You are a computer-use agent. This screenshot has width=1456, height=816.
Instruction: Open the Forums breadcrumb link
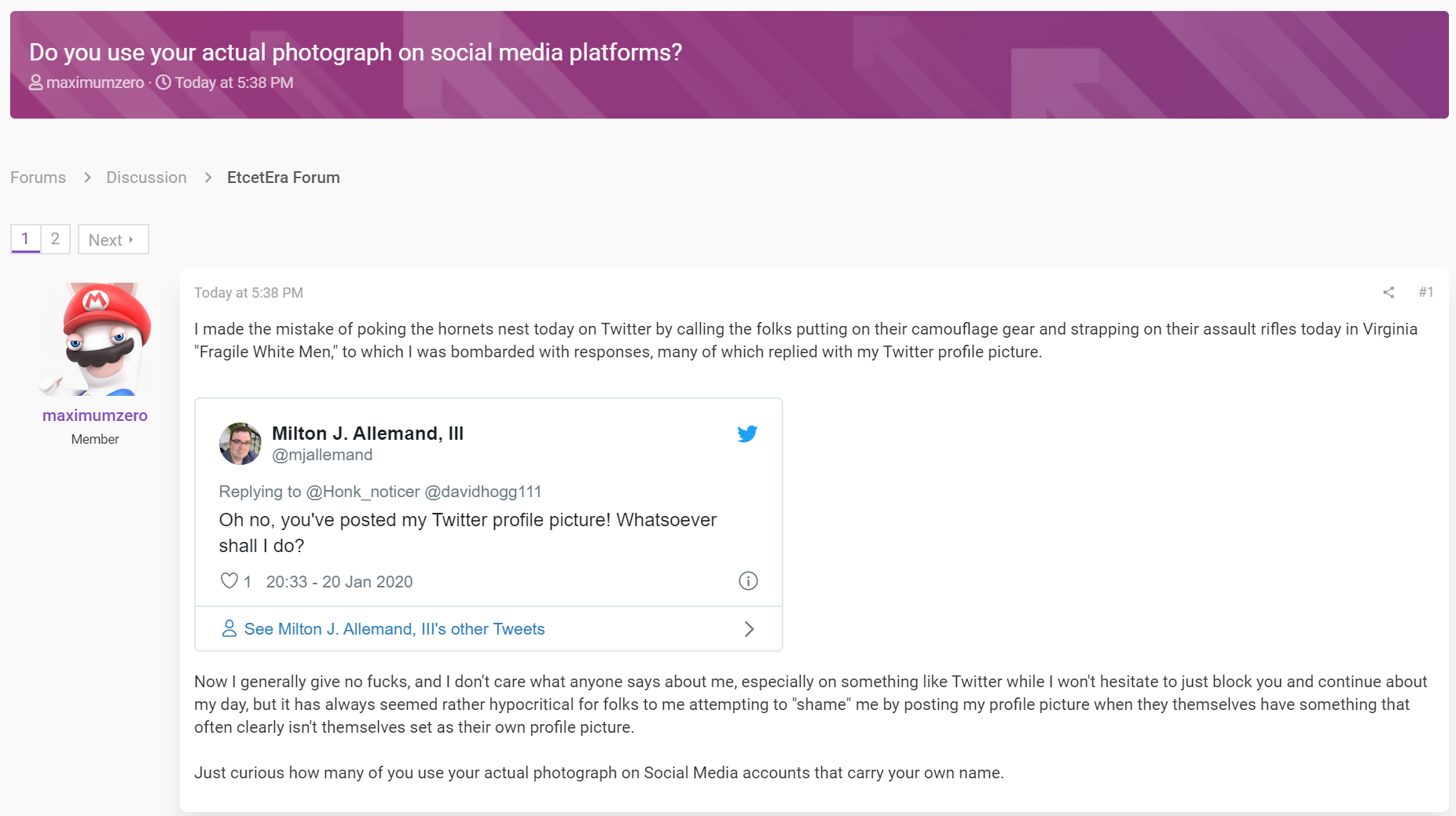[x=38, y=177]
